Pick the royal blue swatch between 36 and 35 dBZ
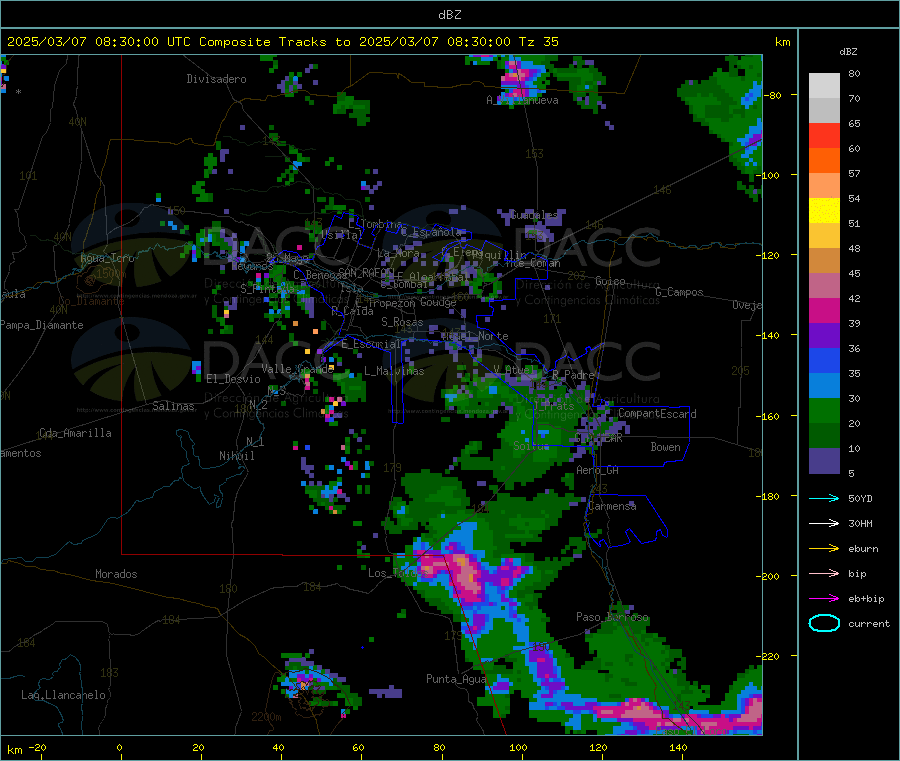The width and height of the screenshot is (900, 761). 824,360
